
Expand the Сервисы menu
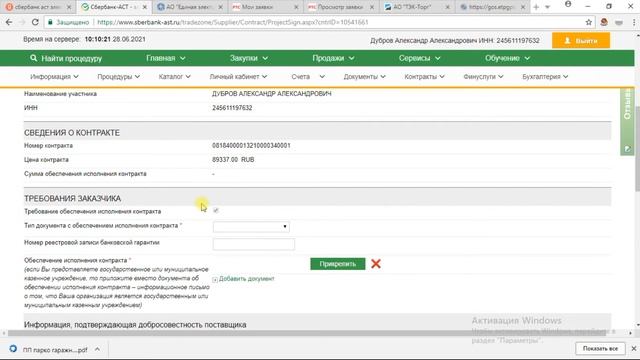click(419, 58)
